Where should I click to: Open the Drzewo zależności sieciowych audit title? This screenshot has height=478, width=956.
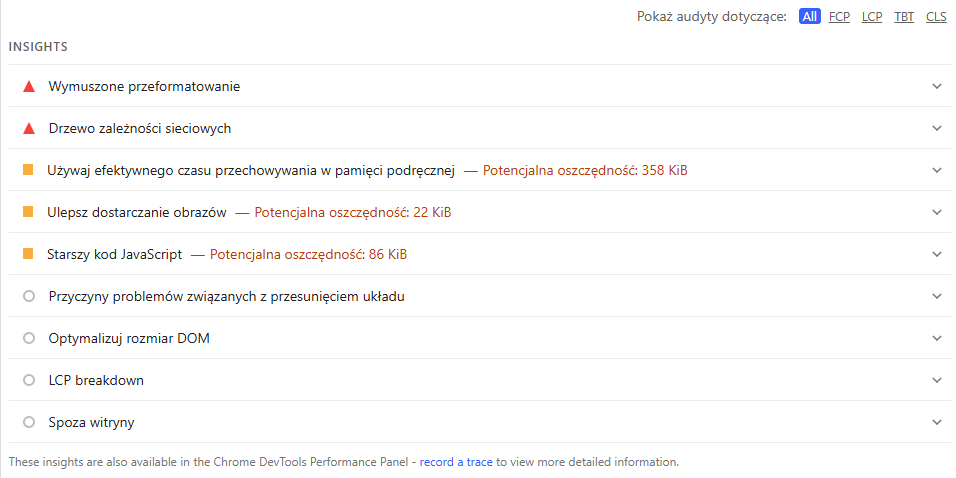click(140, 129)
